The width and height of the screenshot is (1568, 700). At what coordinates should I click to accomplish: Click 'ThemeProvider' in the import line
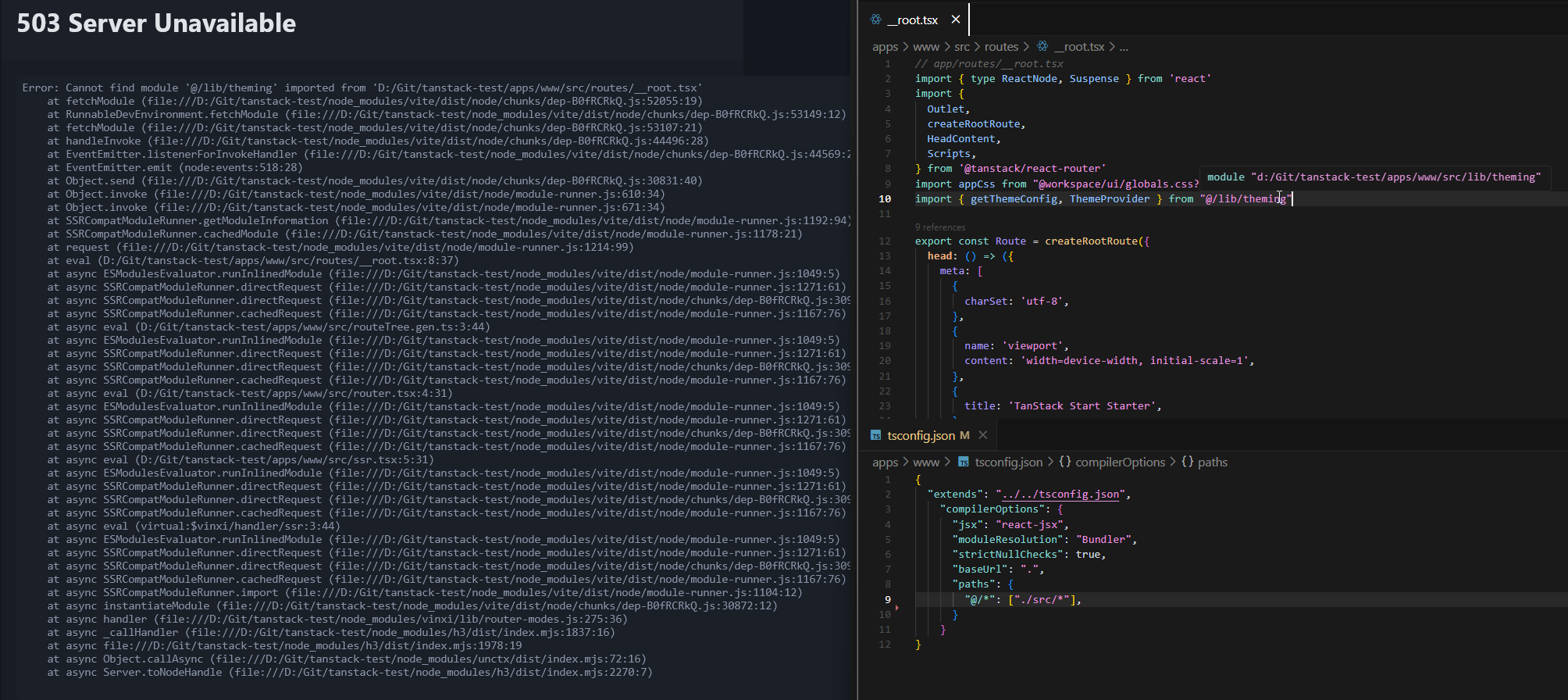tap(1110, 199)
